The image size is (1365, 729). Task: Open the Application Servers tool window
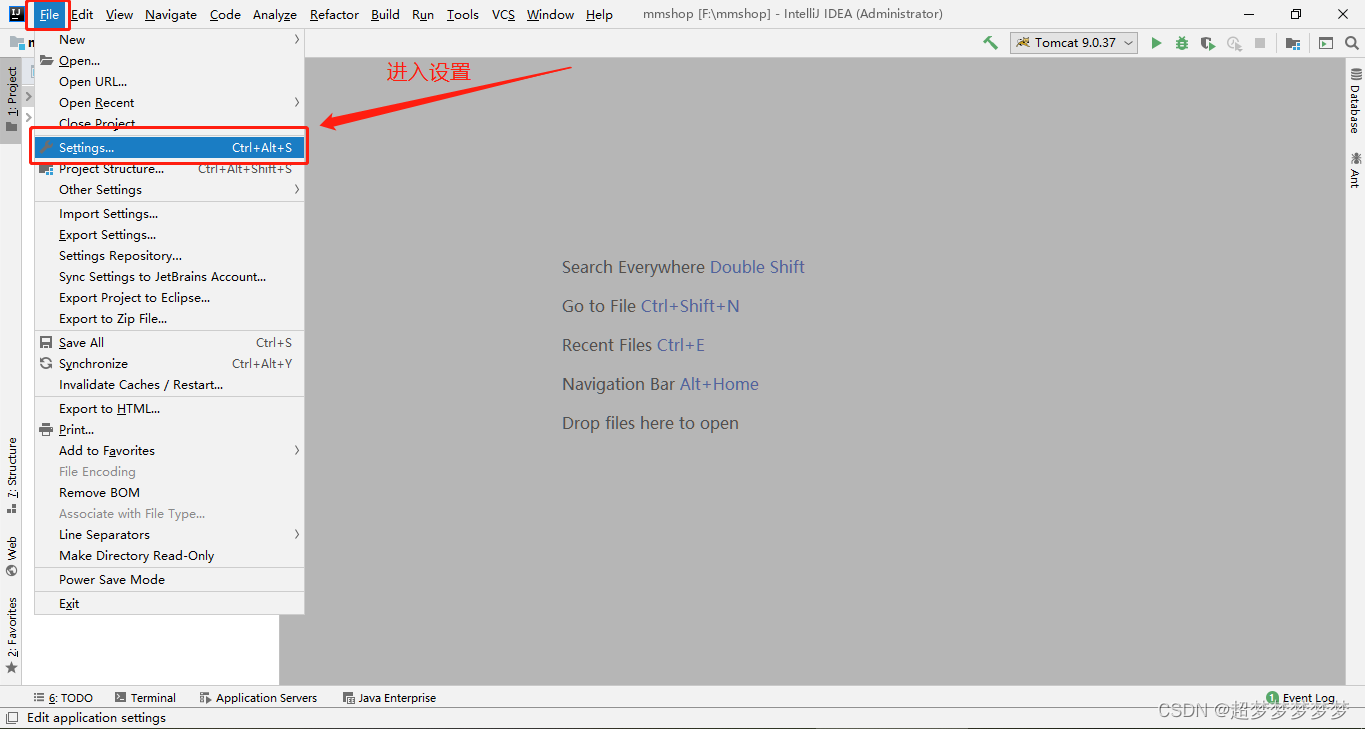pos(258,698)
